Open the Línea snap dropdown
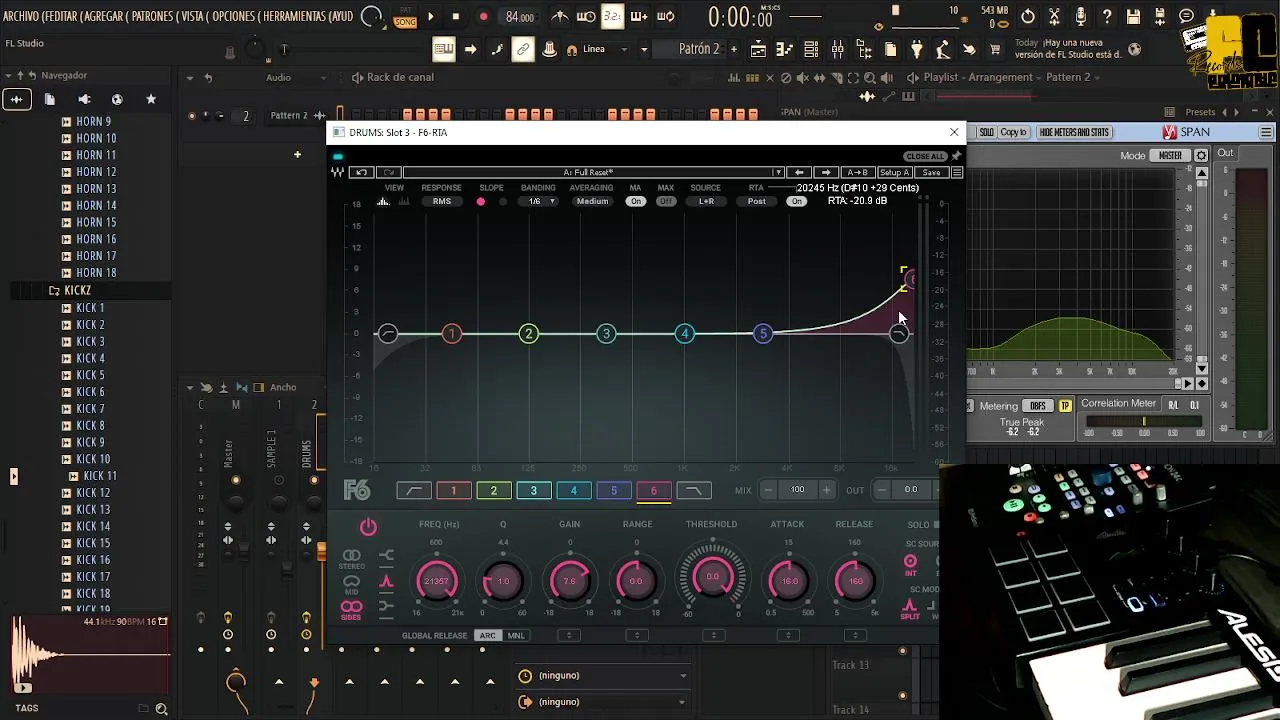This screenshot has width=1280, height=720. (x=605, y=49)
